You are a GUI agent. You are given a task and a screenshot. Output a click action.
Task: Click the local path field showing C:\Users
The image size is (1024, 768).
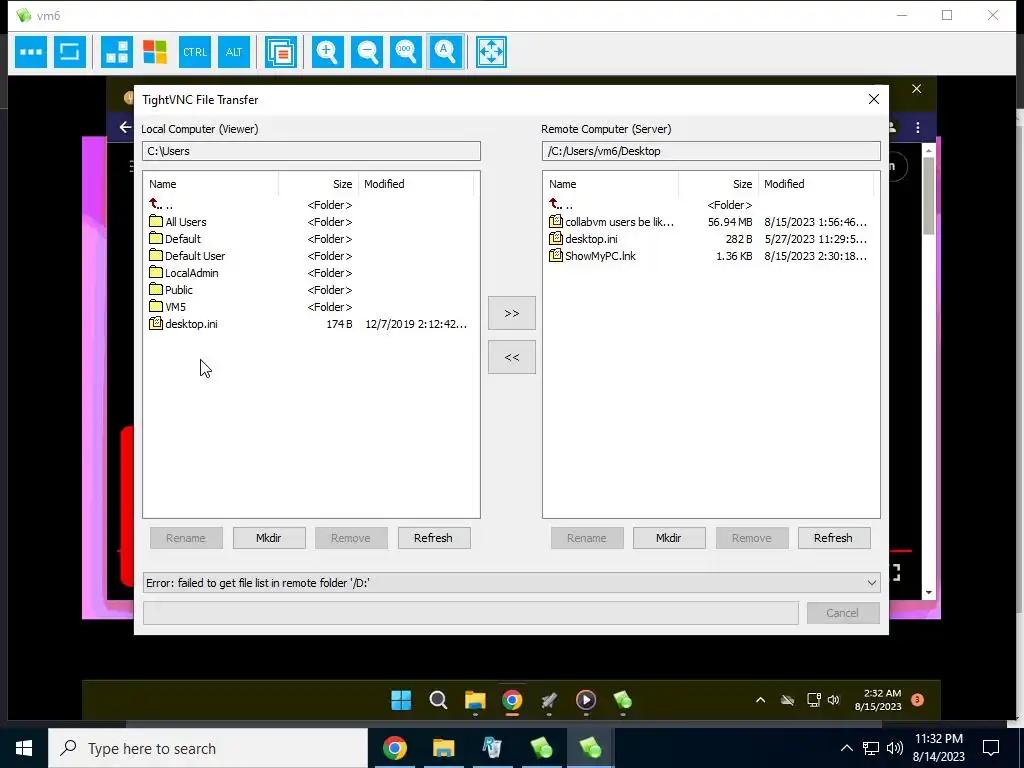click(312, 151)
